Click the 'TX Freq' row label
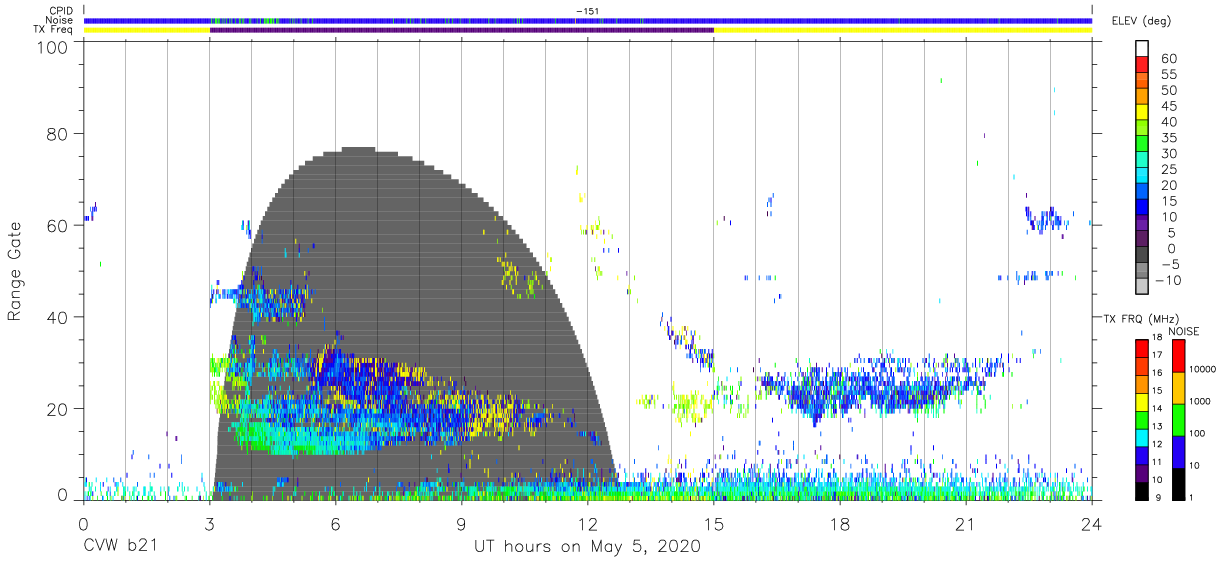This screenshot has height=567, width=1228. pos(54,30)
